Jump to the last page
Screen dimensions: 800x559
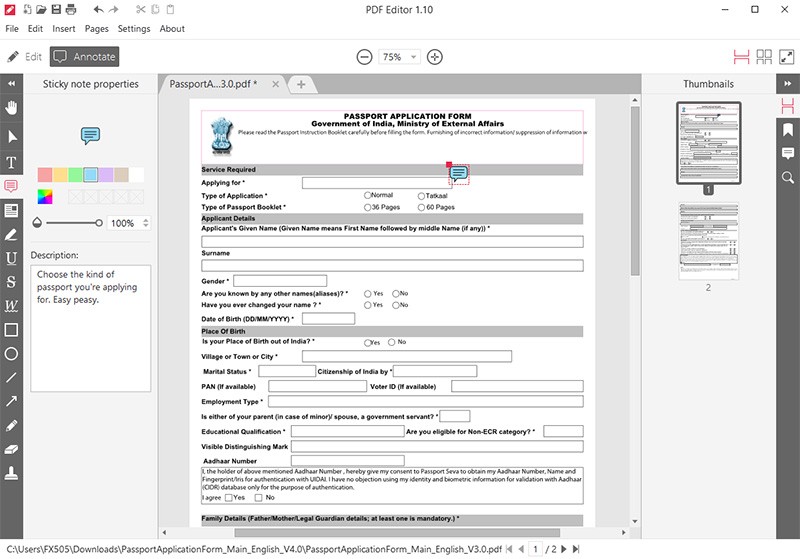tap(576, 549)
